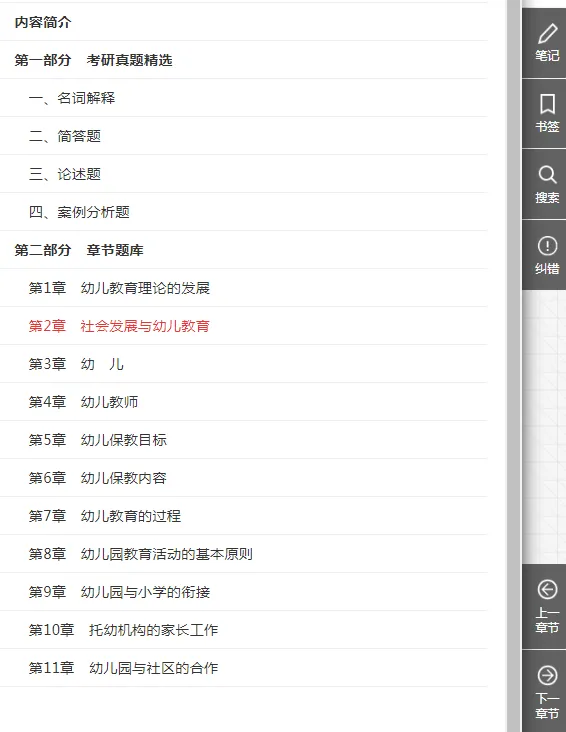Screen dimensions: 566x732
Task: Go to next chapter 下一章节
Action: click(547, 692)
